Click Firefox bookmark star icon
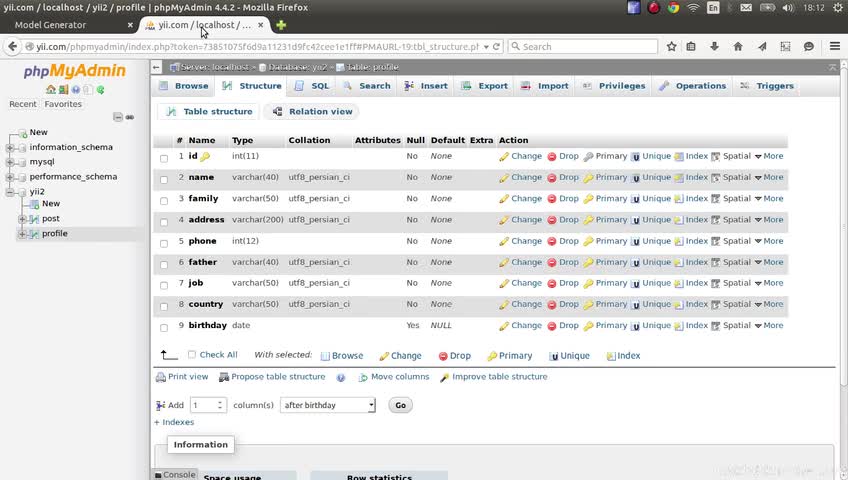Viewport: 848px width, 480px height. point(671,46)
